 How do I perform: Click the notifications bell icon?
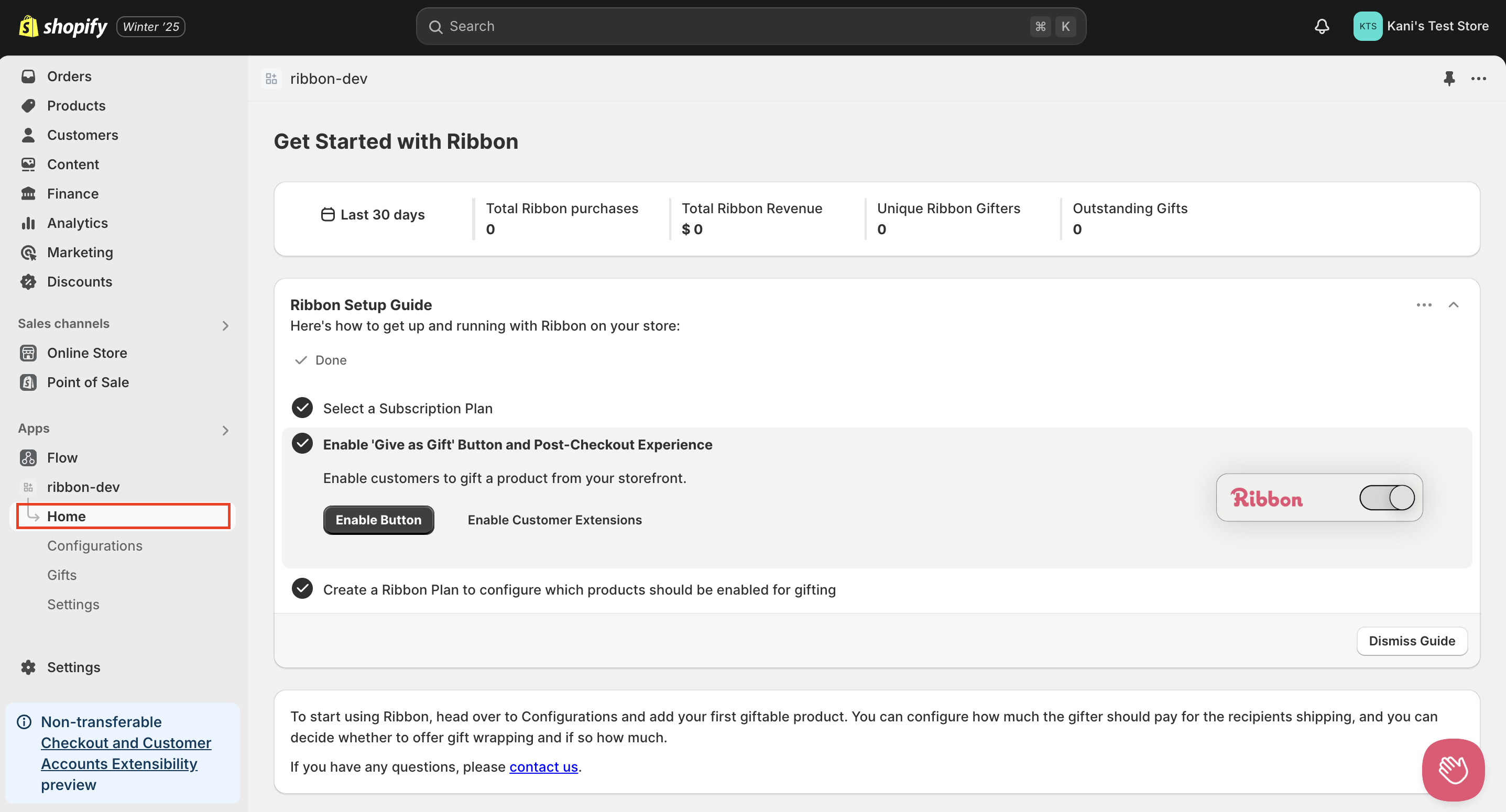(1321, 26)
